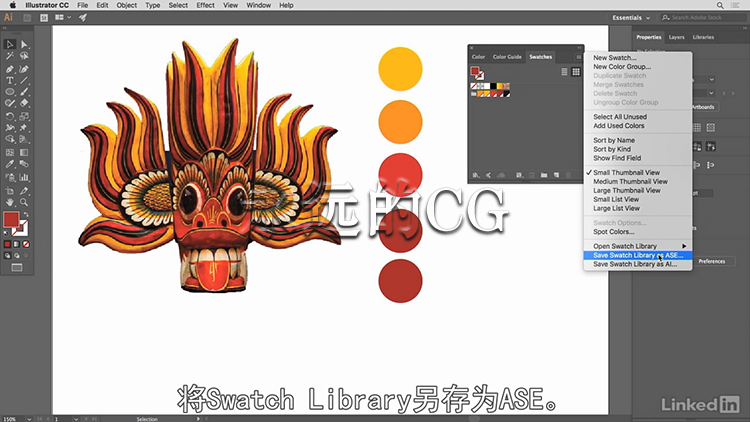Enable Draw Behind mode

click(17, 255)
